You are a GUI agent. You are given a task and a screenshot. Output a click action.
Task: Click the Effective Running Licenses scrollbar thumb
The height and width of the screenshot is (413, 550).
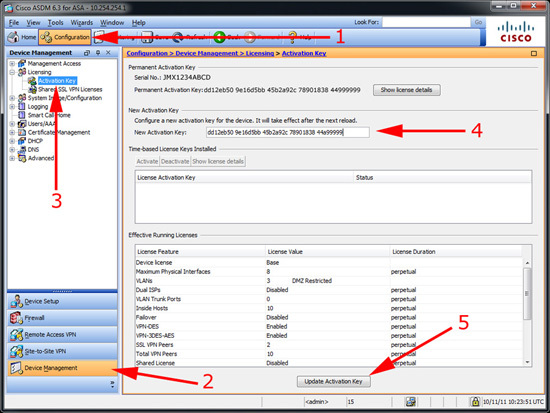point(527,294)
